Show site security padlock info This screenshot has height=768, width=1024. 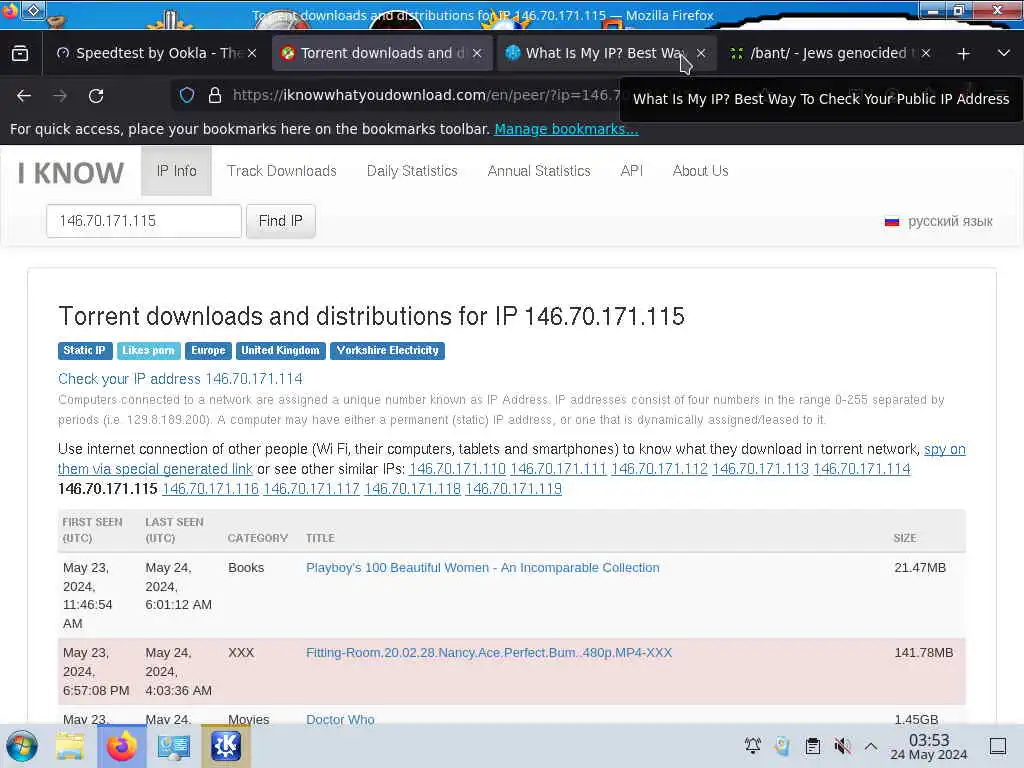point(215,95)
